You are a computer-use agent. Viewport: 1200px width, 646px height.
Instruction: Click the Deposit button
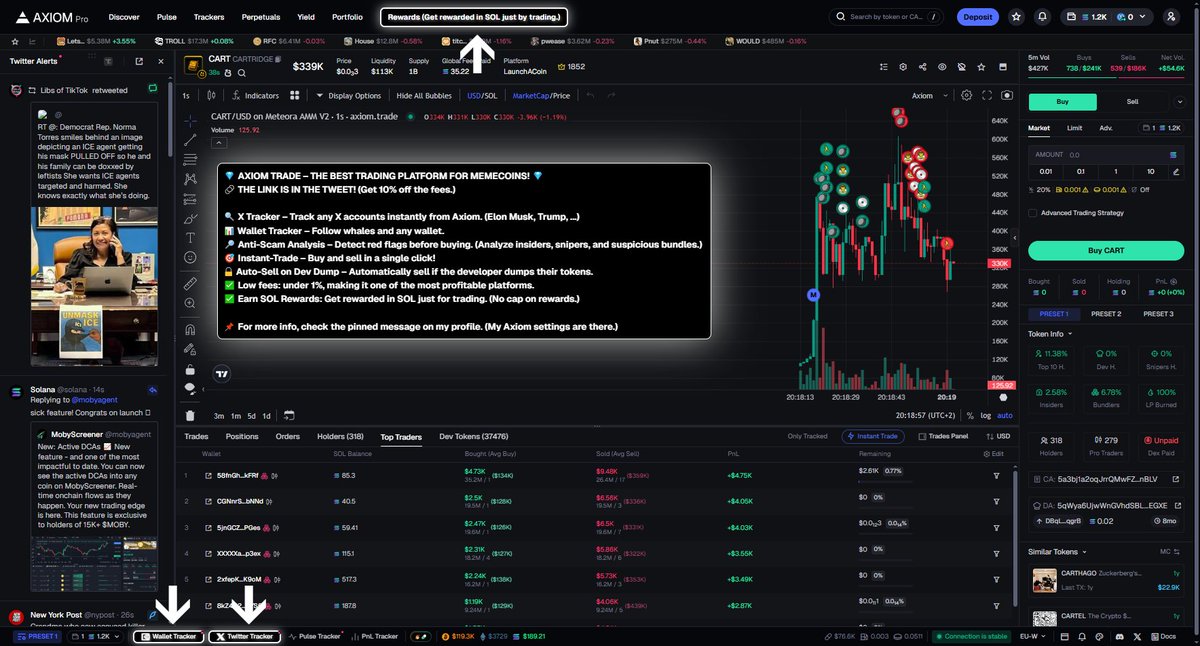[x=977, y=17]
